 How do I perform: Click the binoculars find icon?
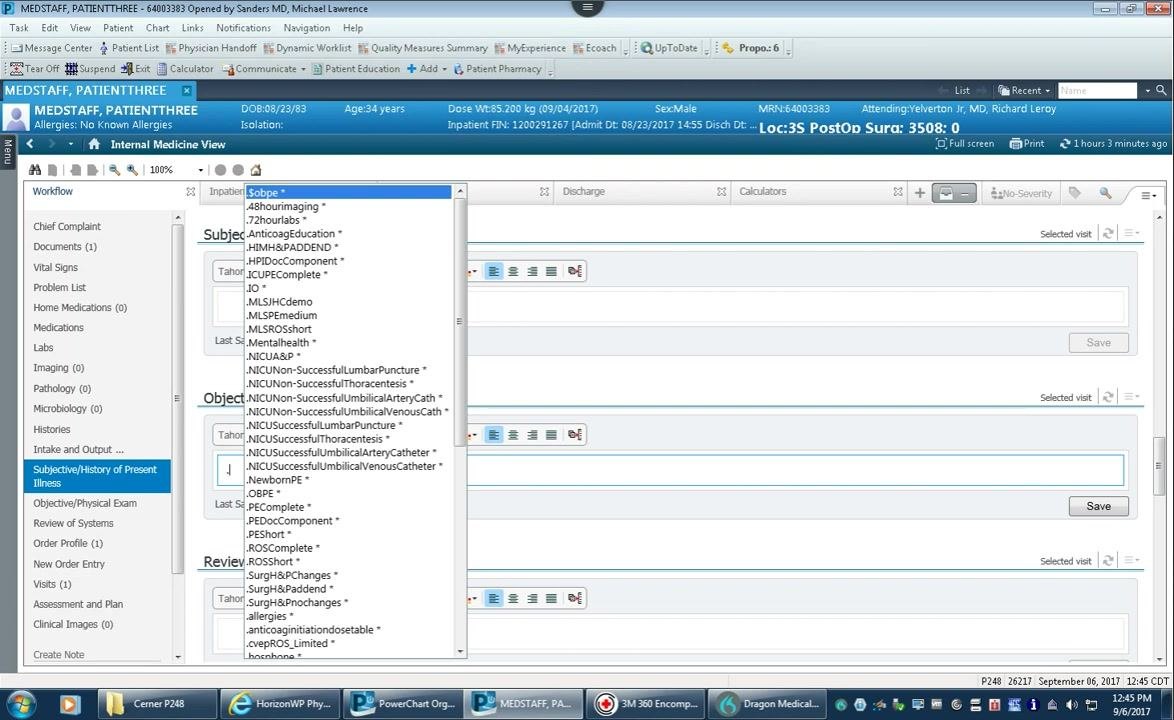34,170
